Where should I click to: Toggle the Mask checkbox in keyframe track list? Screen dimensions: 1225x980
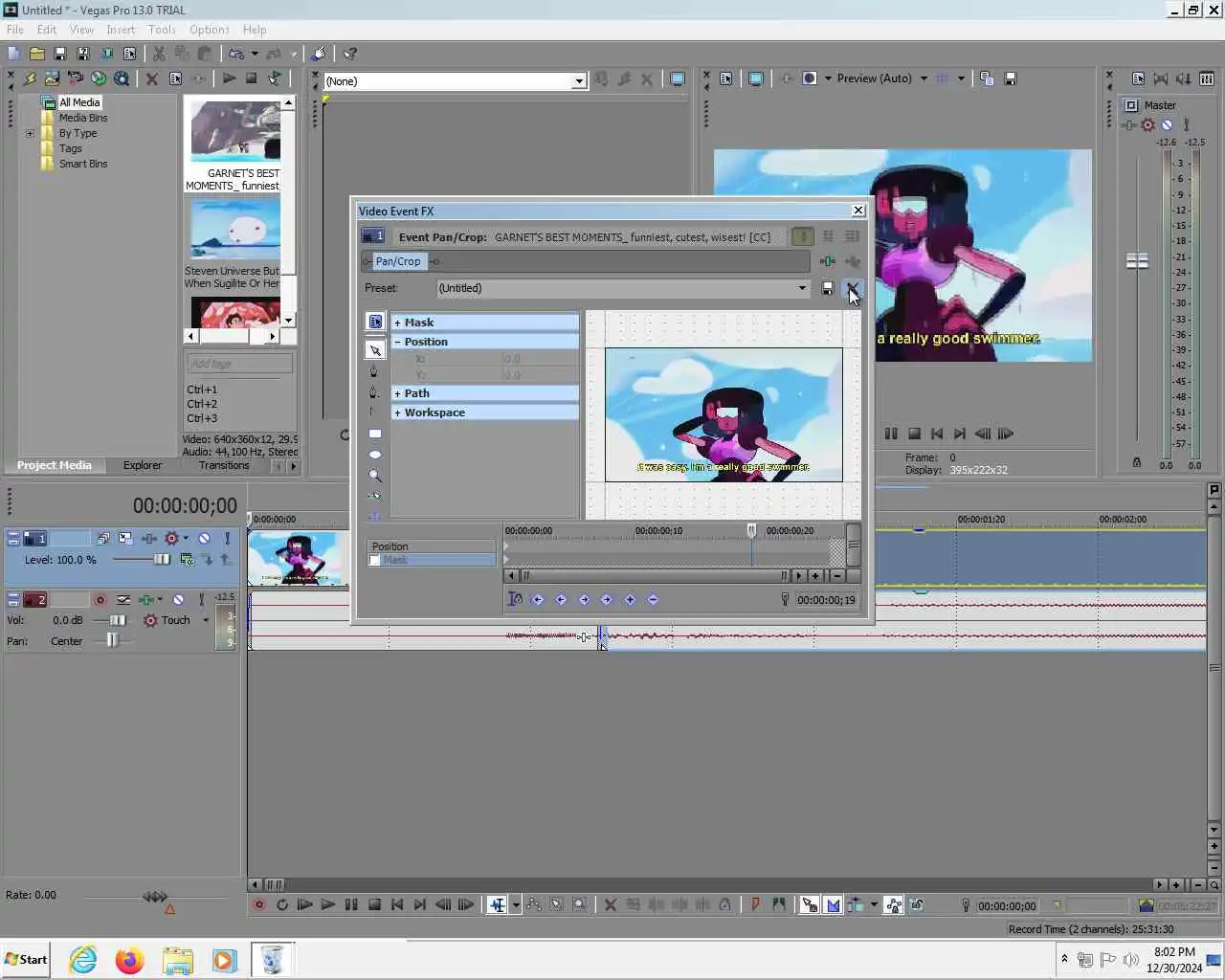tap(375, 561)
